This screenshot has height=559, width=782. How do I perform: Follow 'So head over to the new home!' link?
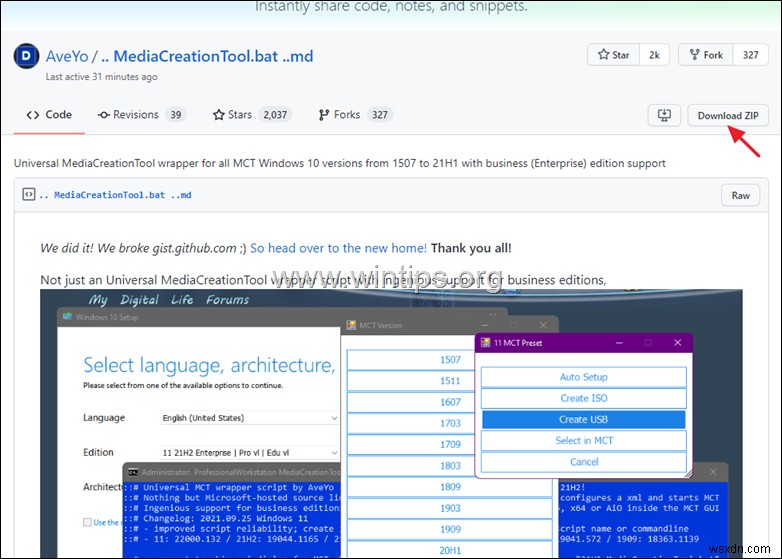[338, 248]
